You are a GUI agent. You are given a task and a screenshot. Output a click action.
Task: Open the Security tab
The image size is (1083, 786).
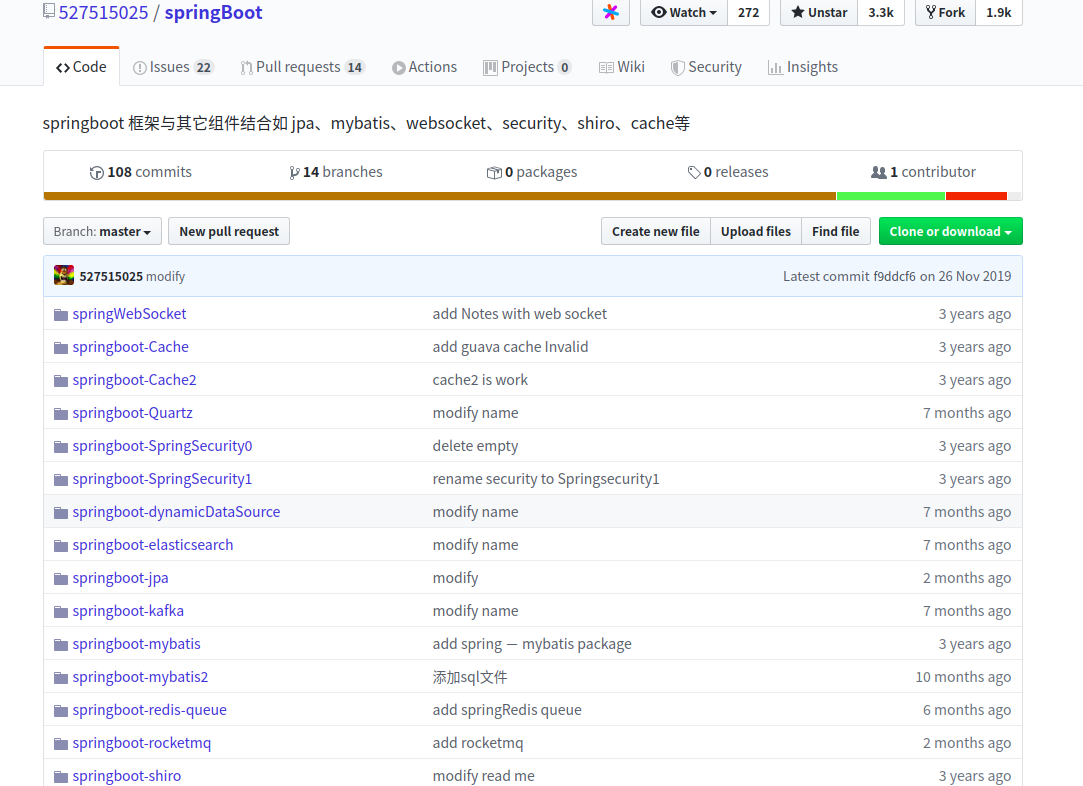coord(706,67)
